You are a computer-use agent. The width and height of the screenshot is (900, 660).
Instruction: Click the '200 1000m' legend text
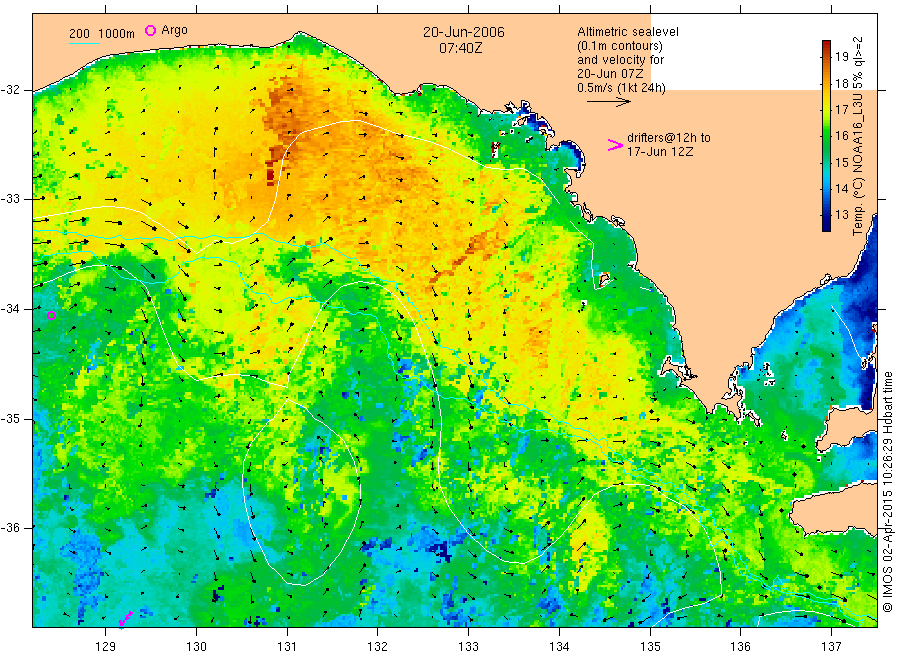pos(102,34)
